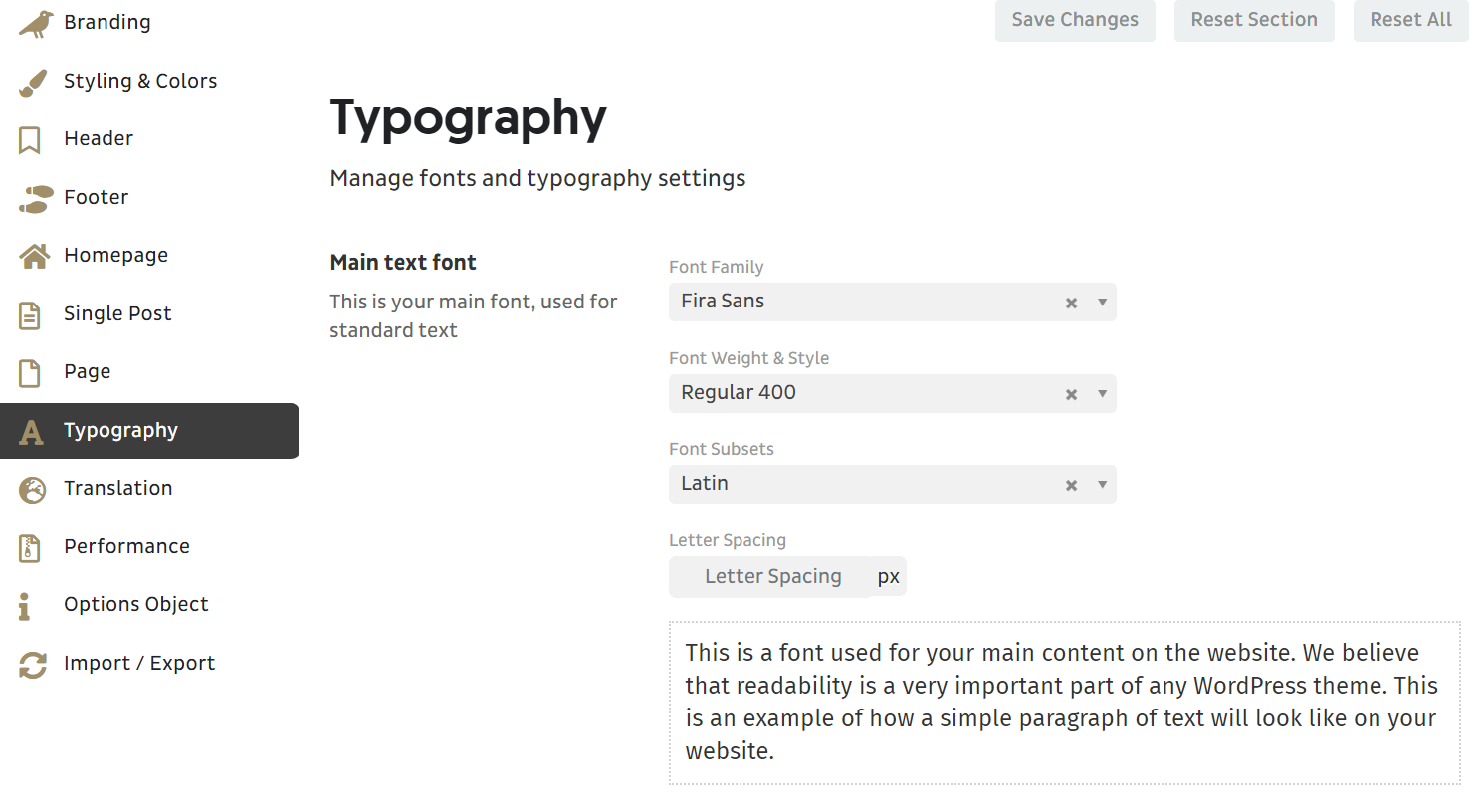
Task: Clear the Fira Sans font family selection
Action: (x=1071, y=303)
